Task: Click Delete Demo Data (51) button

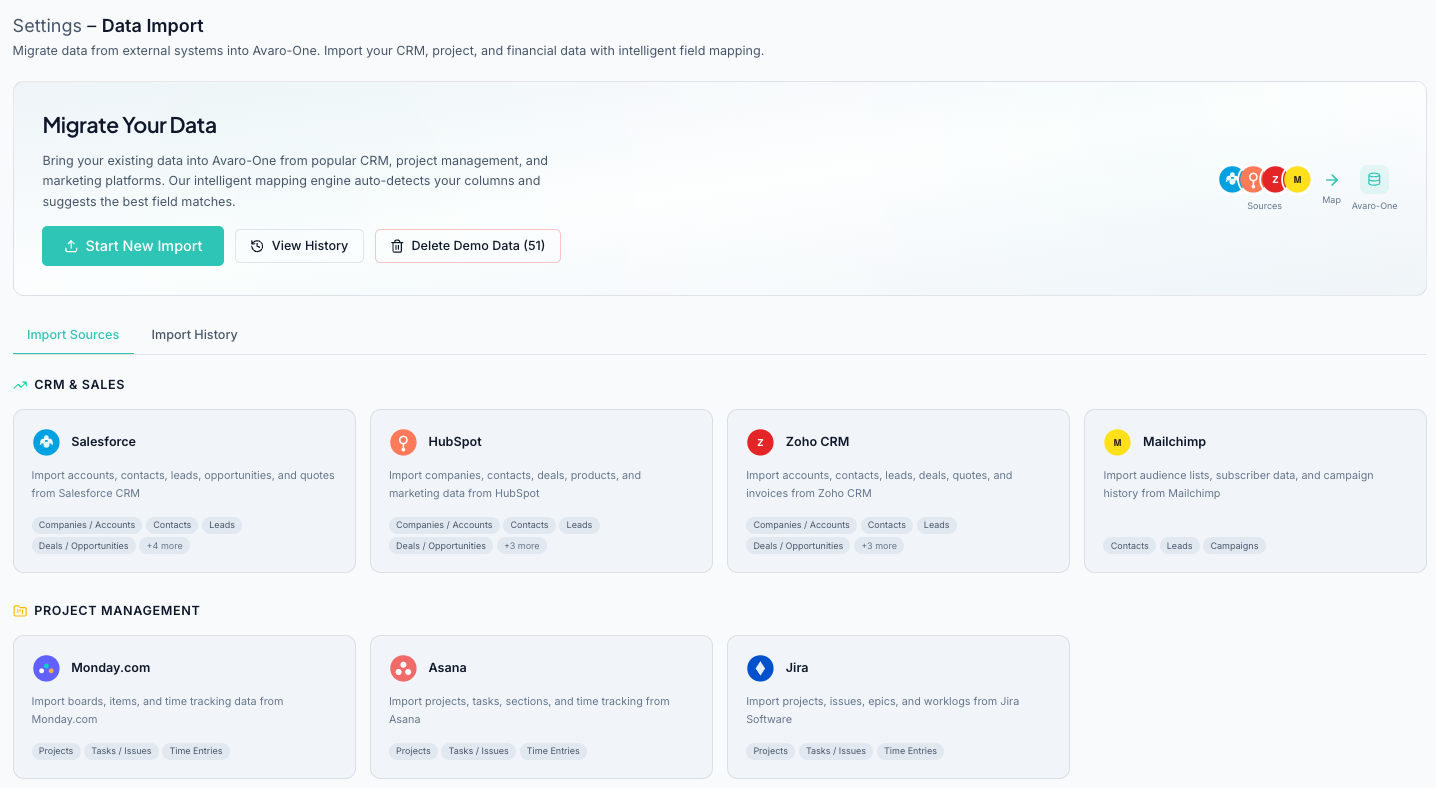Action: click(467, 246)
